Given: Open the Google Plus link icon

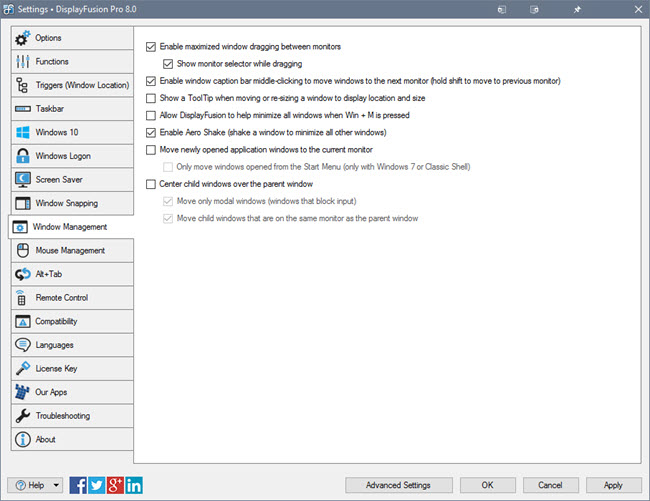Looking at the screenshot, I should pos(115,485).
